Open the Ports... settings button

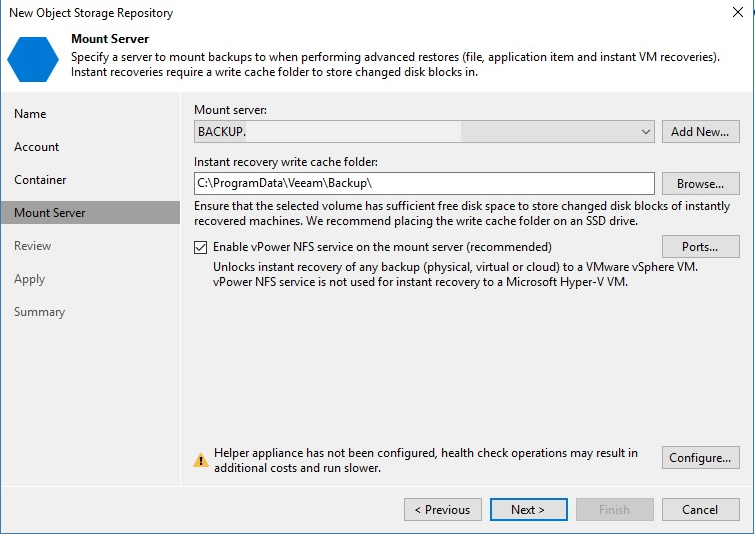701,247
